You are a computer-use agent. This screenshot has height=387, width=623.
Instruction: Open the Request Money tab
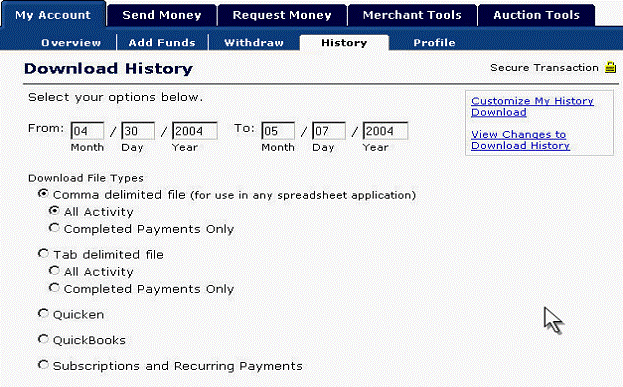point(282,15)
